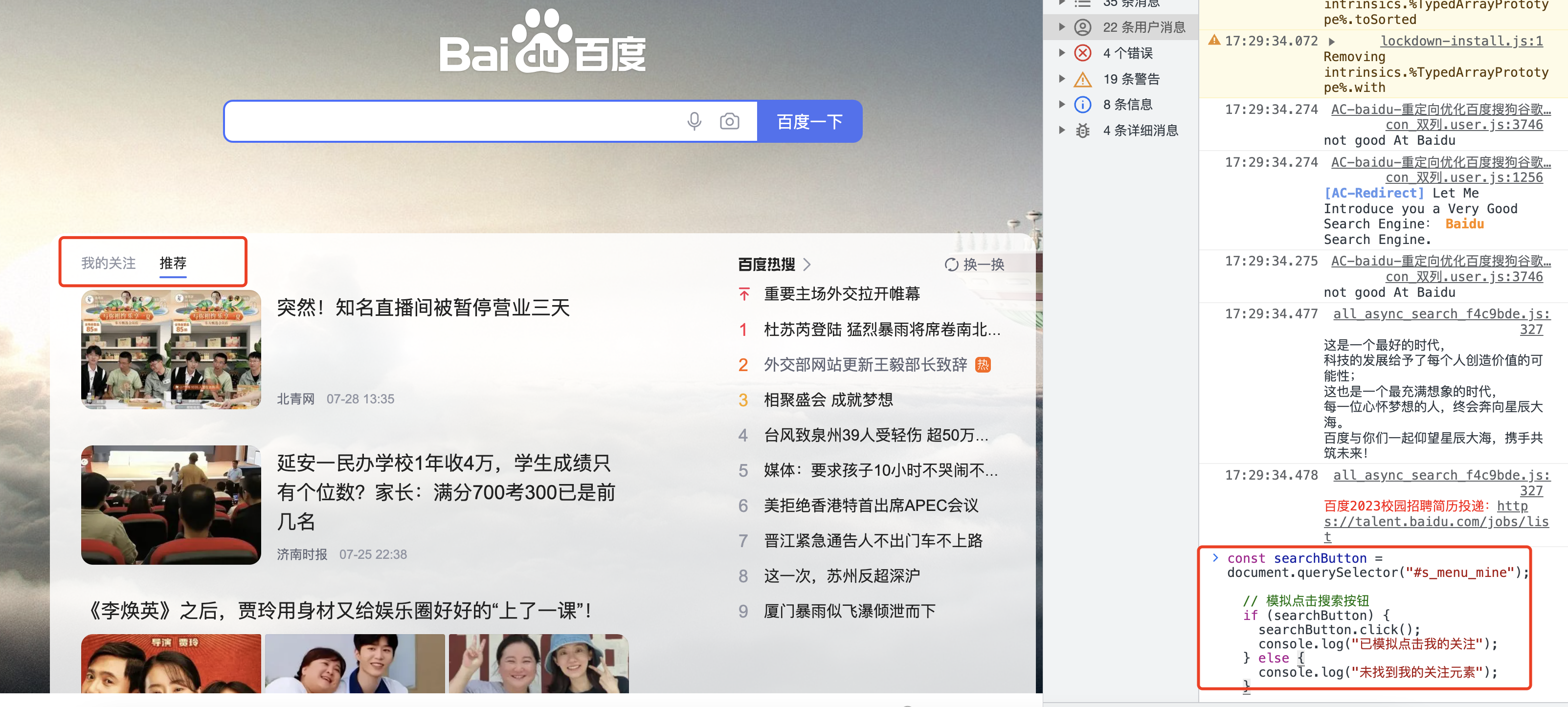Viewport: 1568px width, 707px height.
Task: Expand the 8 条信息 info group
Action: [1062, 105]
